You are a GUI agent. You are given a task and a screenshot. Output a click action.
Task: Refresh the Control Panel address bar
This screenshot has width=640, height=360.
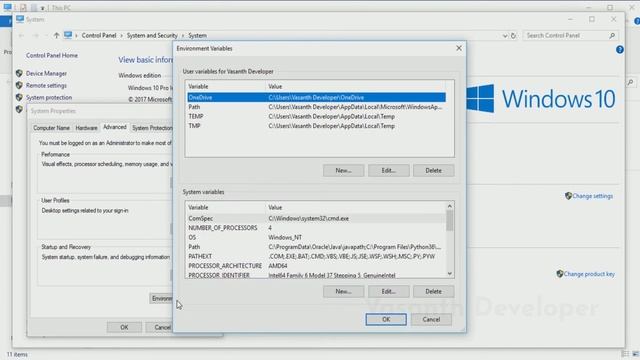coord(513,36)
